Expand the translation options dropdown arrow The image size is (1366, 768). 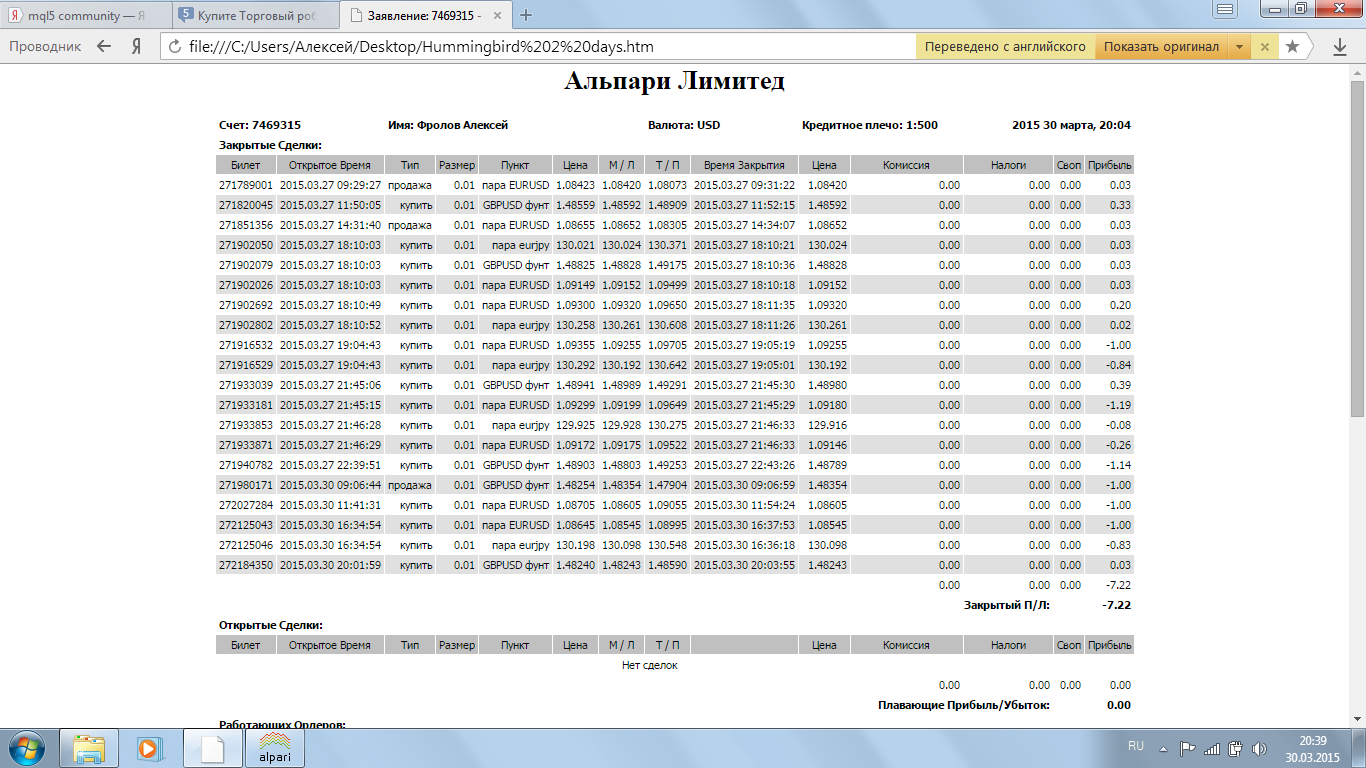click(1239, 47)
